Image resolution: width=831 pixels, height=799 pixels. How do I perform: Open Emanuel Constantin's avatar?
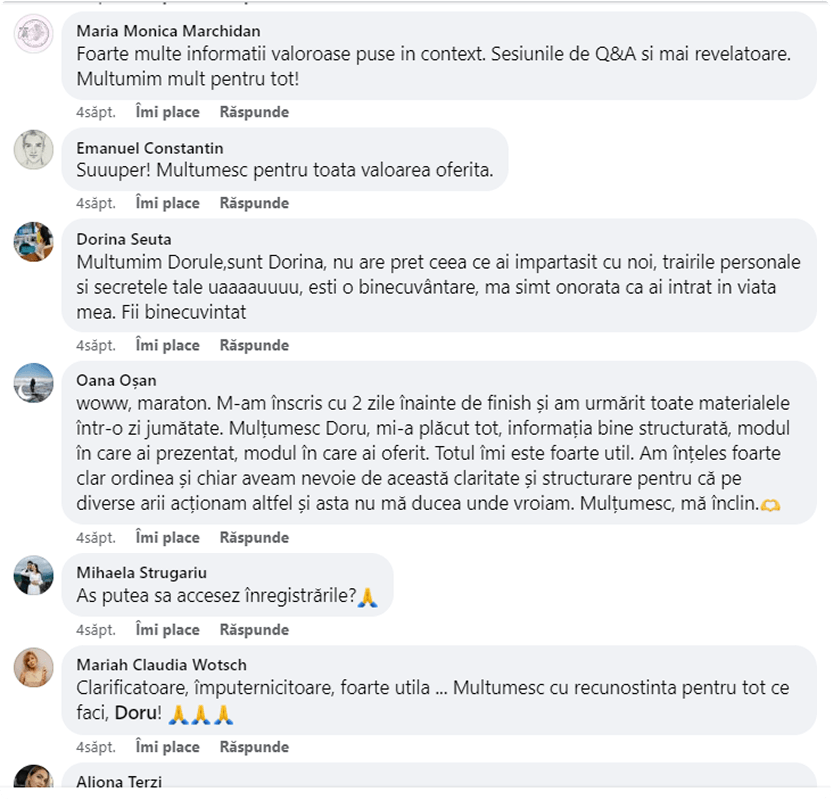point(33,149)
